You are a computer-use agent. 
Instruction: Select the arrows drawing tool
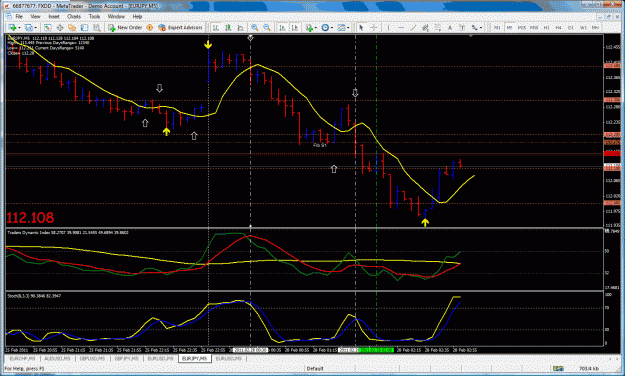474,28
